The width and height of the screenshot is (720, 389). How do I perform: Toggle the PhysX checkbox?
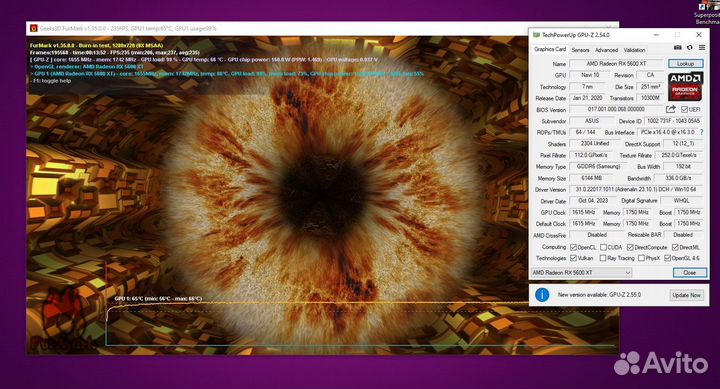[641, 258]
